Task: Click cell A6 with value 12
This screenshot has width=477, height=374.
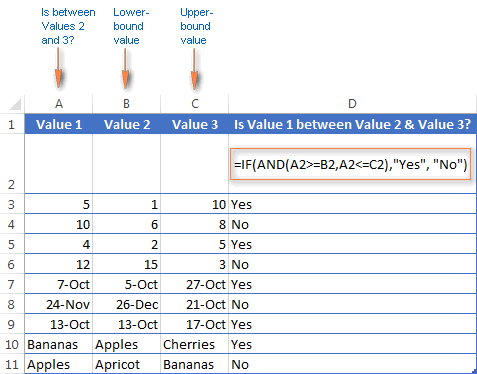Action: [59, 264]
